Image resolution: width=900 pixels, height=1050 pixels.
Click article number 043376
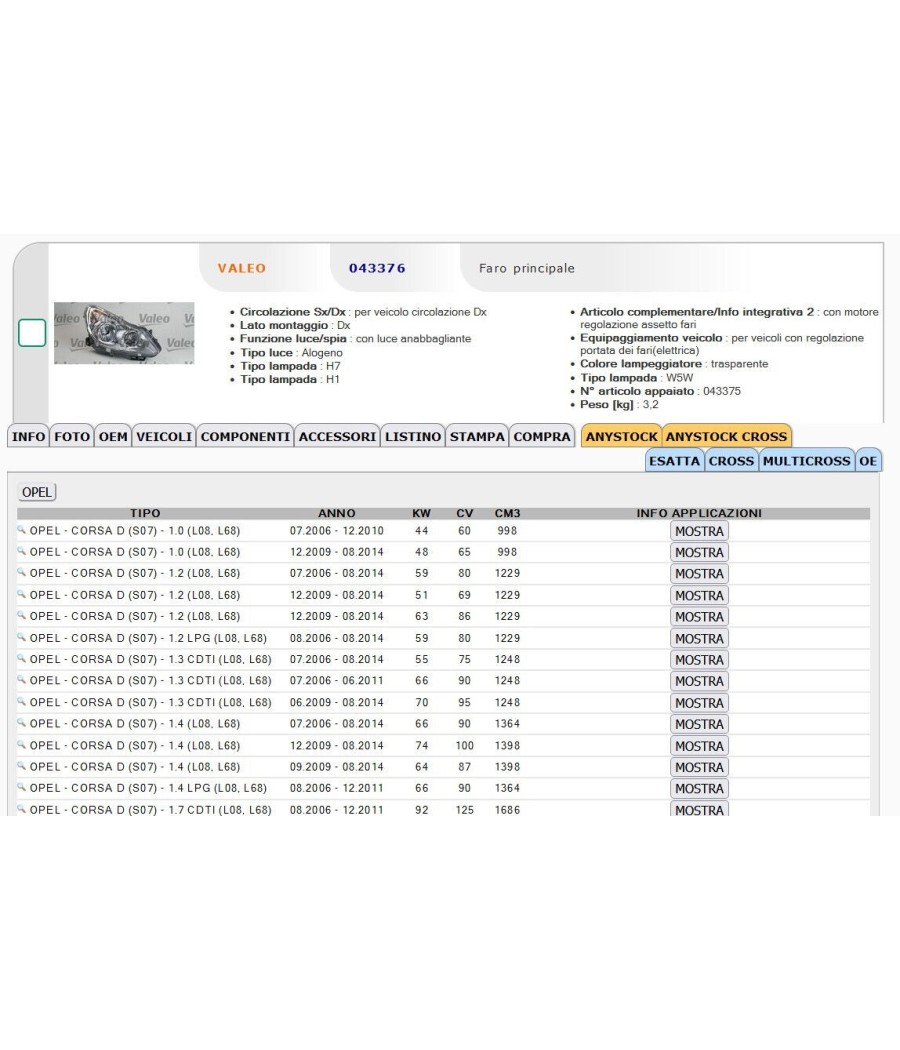pos(377,268)
